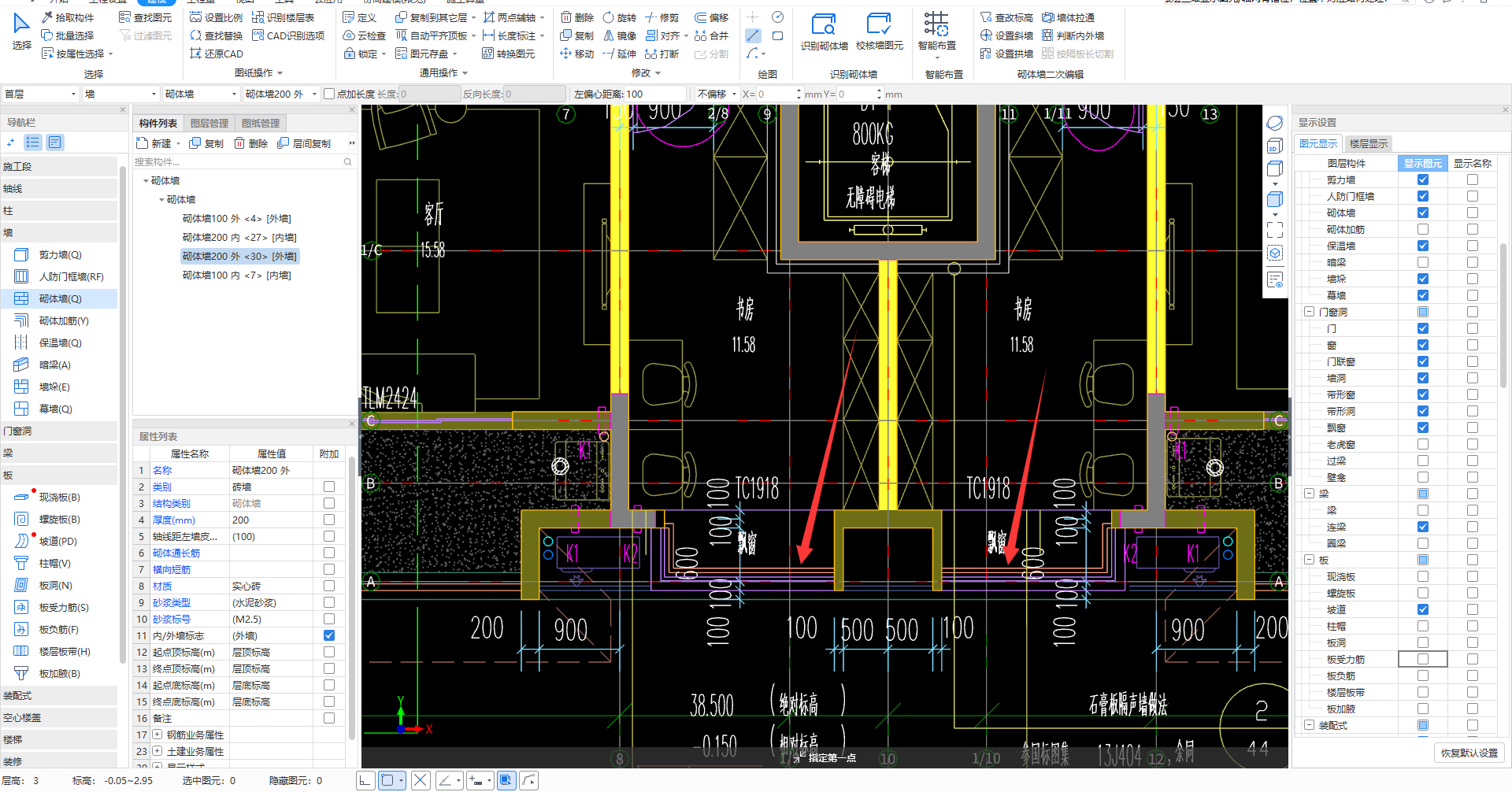
Task: Click the 名称 property link
Action: tap(162, 470)
